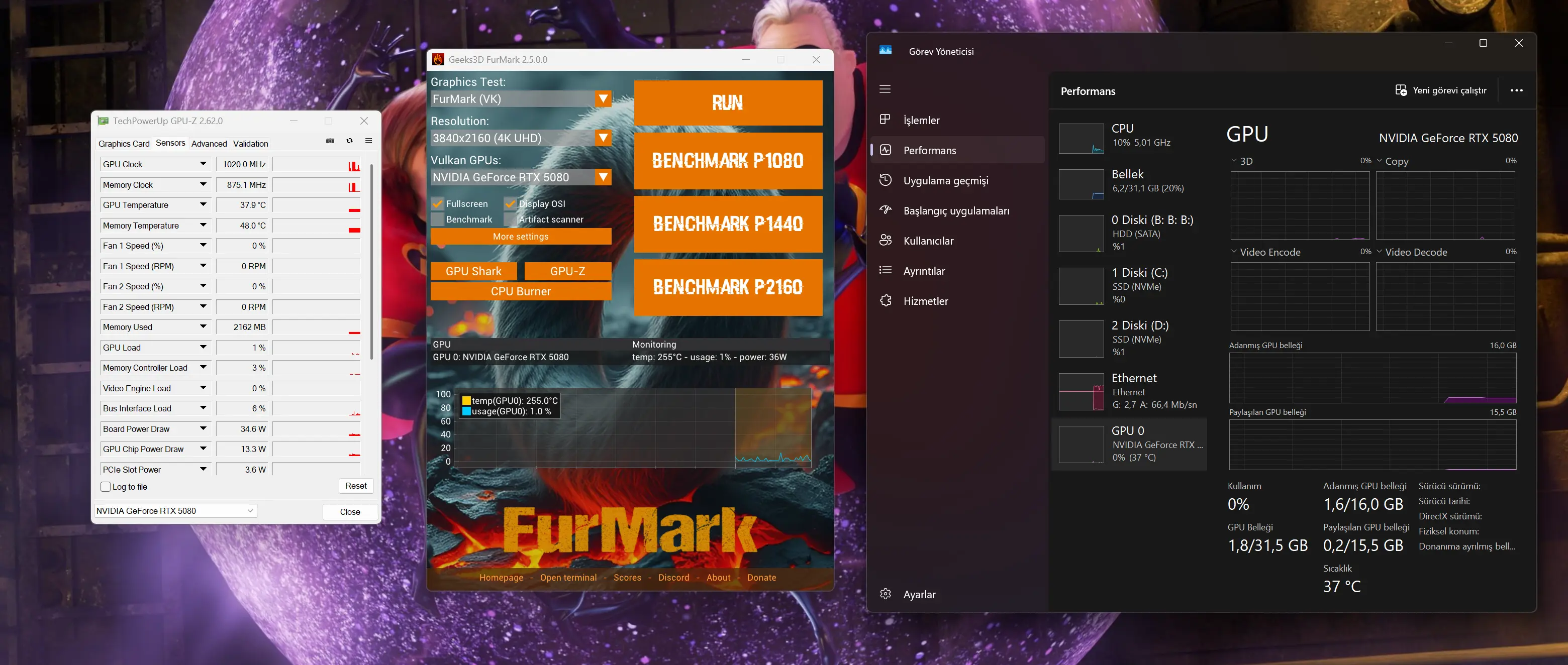Select 2 Diski (D:) entry
This screenshot has height=665, width=1568.
1129,339
